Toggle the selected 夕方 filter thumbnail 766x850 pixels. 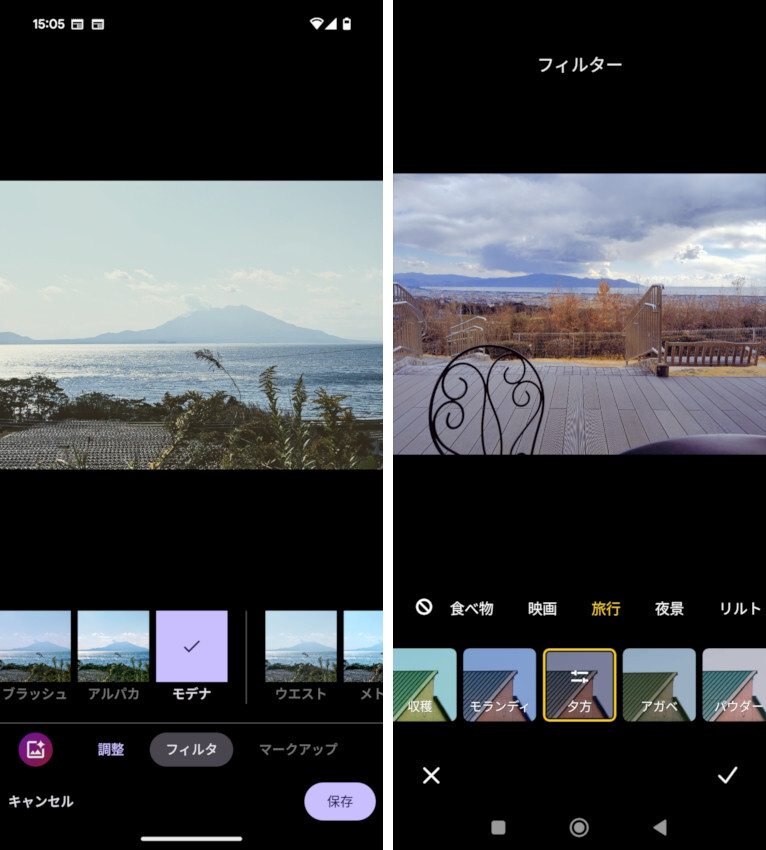point(579,685)
